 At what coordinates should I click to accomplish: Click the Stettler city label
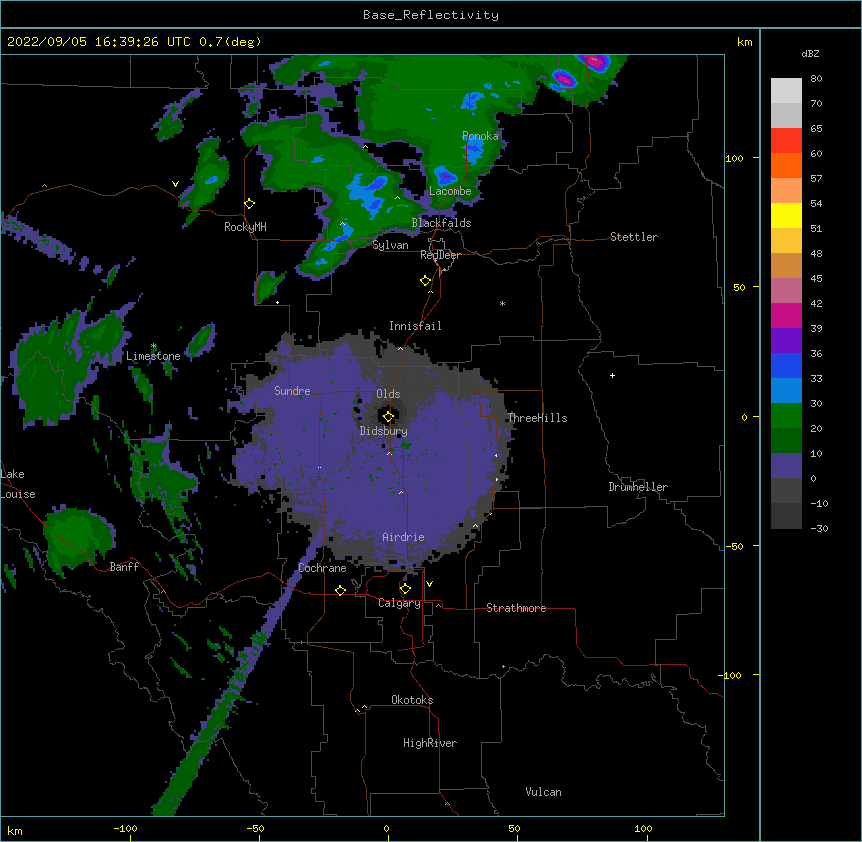tap(634, 237)
